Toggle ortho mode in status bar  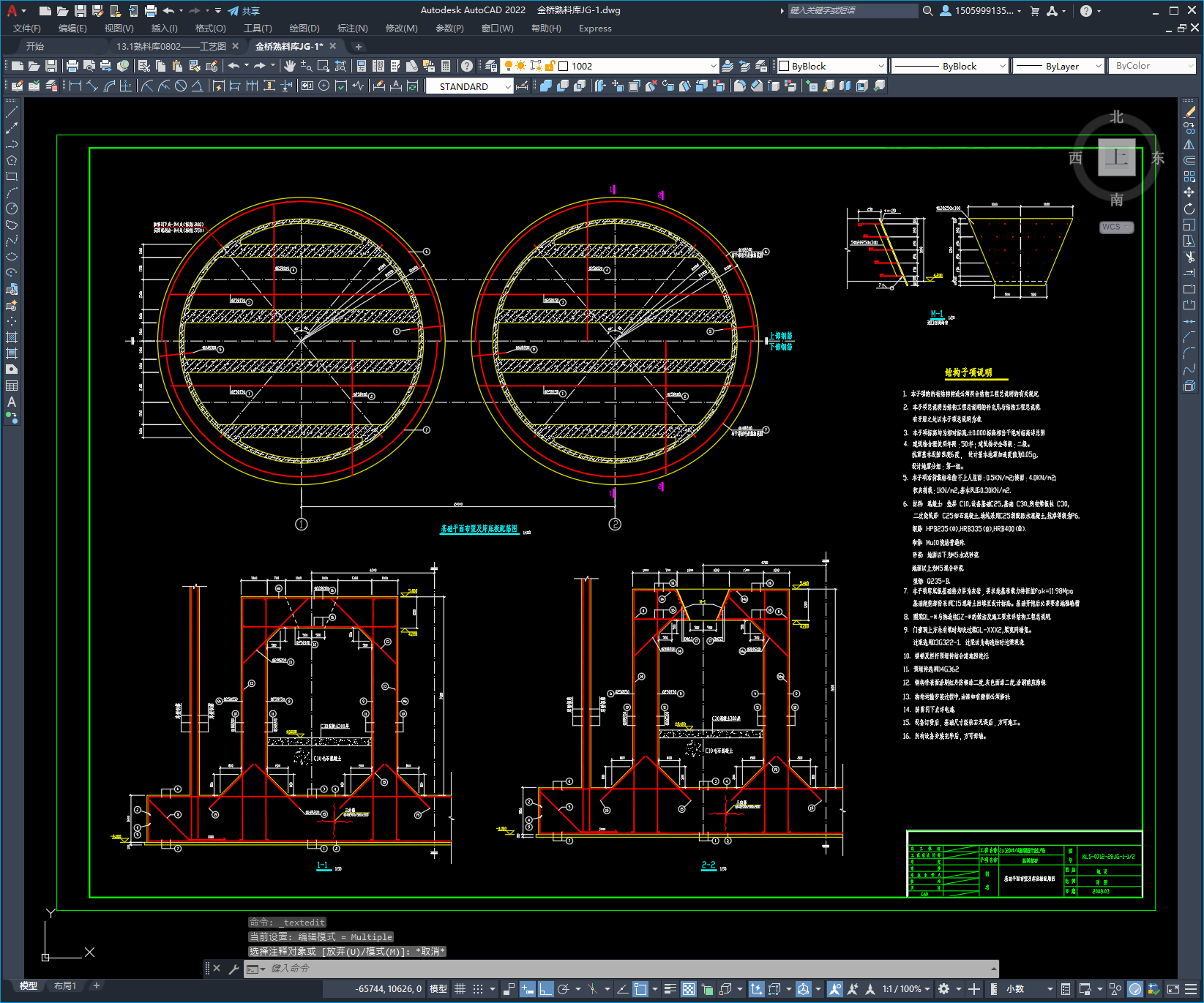pos(545,989)
